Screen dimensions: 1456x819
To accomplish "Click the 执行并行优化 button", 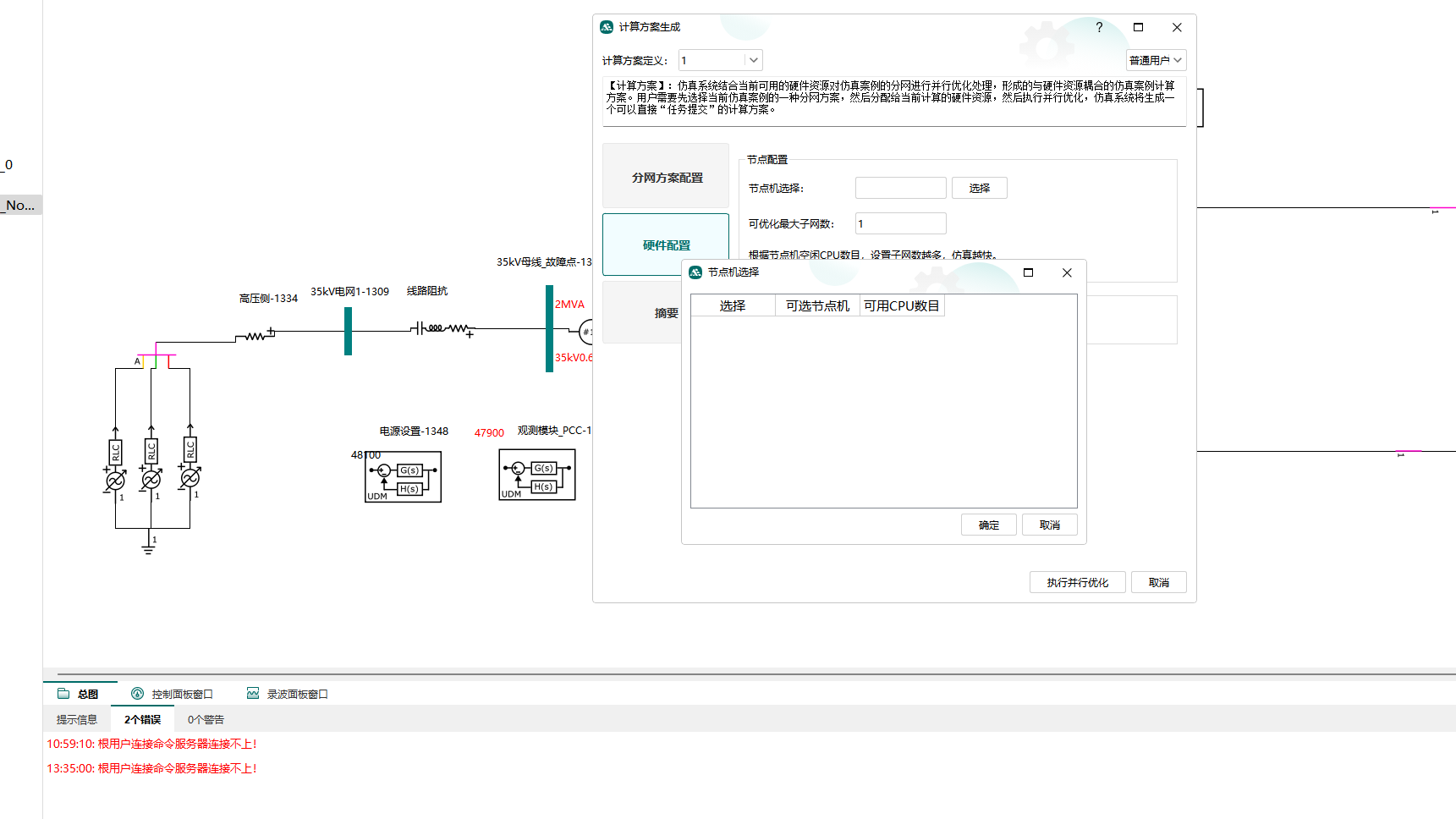I will pos(1077,582).
